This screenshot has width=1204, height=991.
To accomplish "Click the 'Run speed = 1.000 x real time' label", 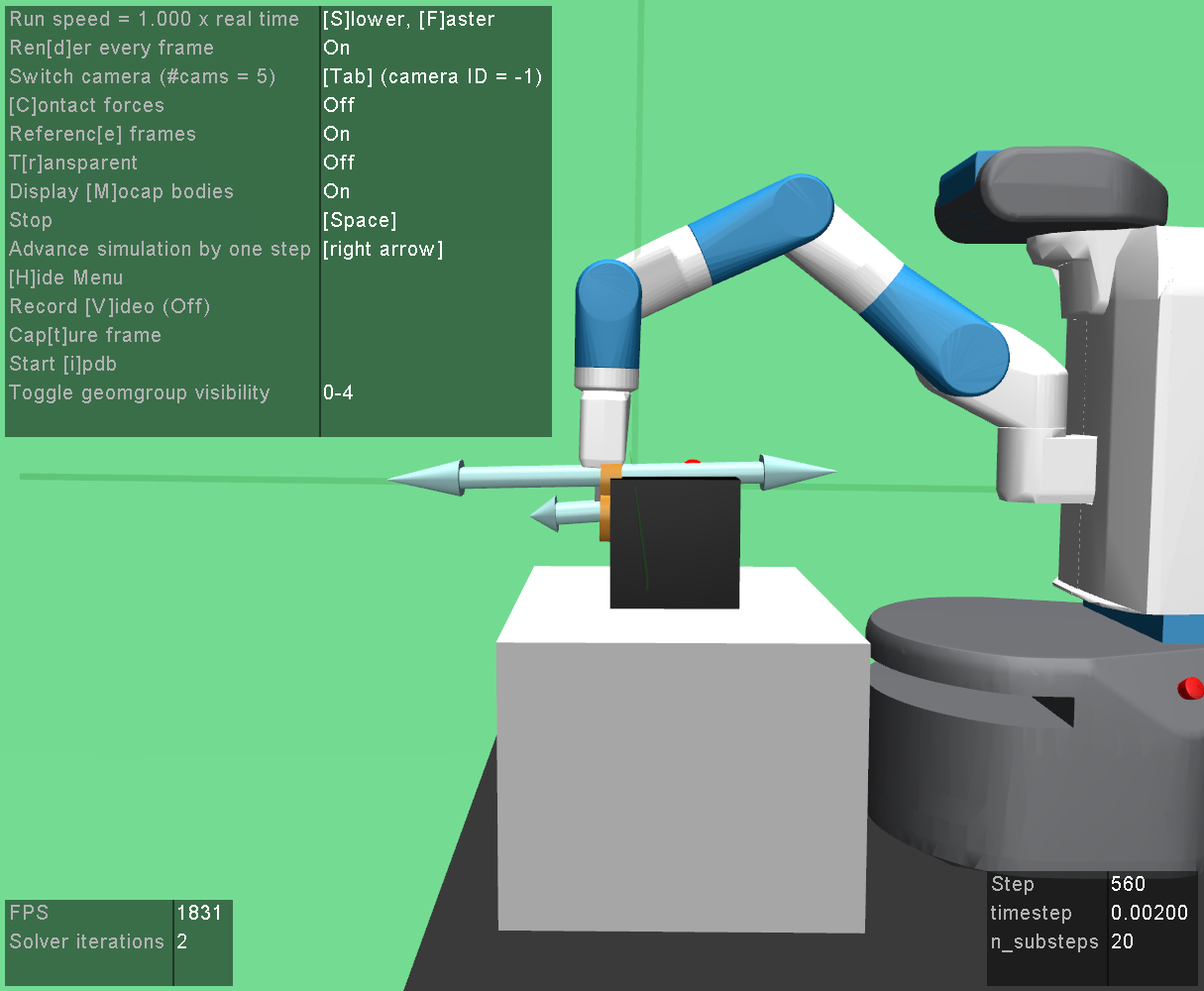I will 155,19.
